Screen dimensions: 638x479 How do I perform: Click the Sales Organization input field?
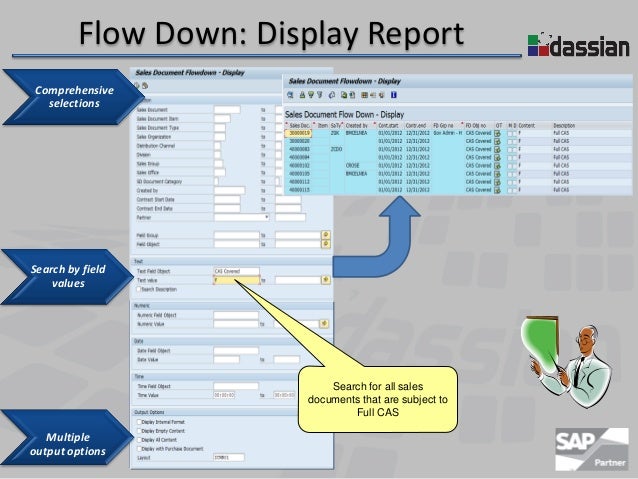click(x=220, y=136)
